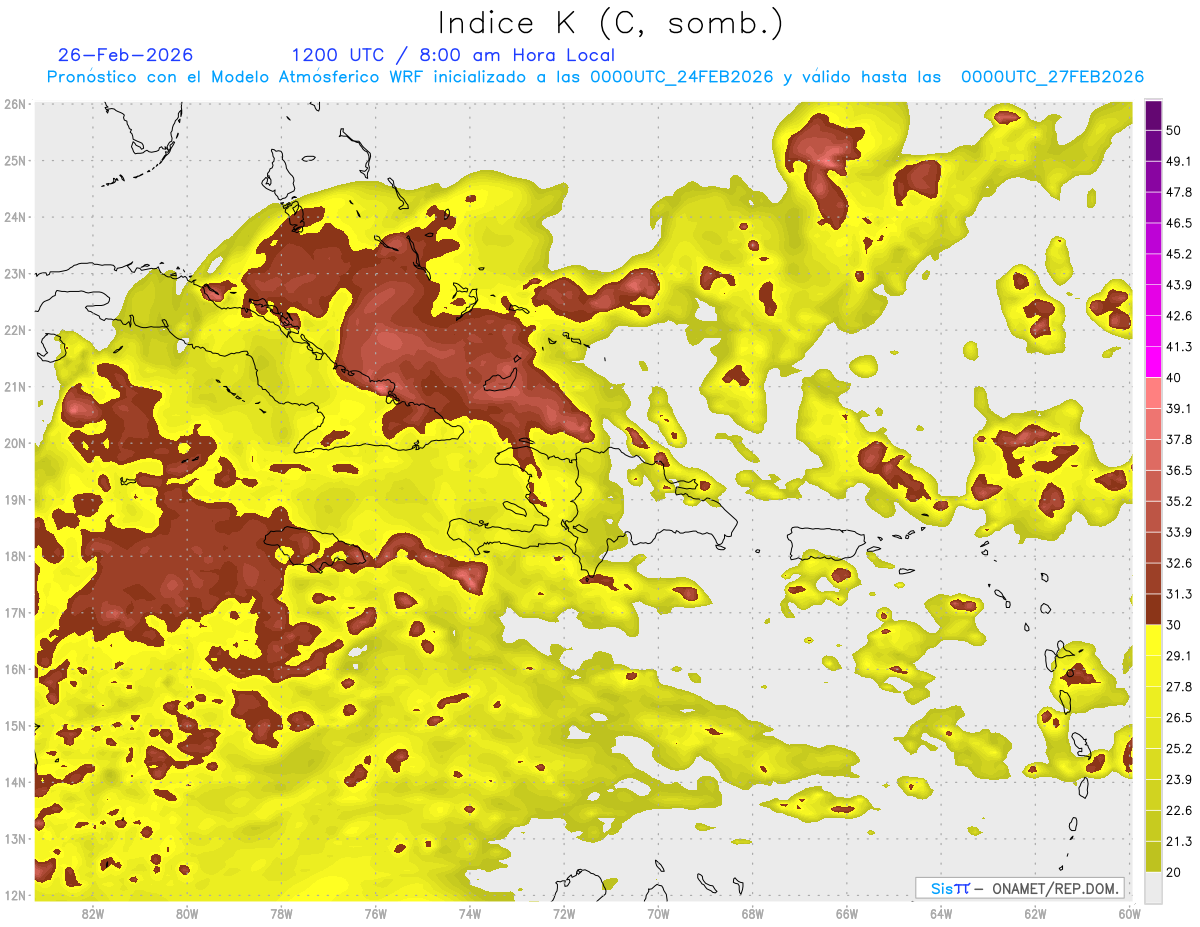Image resolution: width=1200 pixels, height=927 pixels.
Task: Pick the salmon swatch between 39.1 and 40
Action: 1153,393
